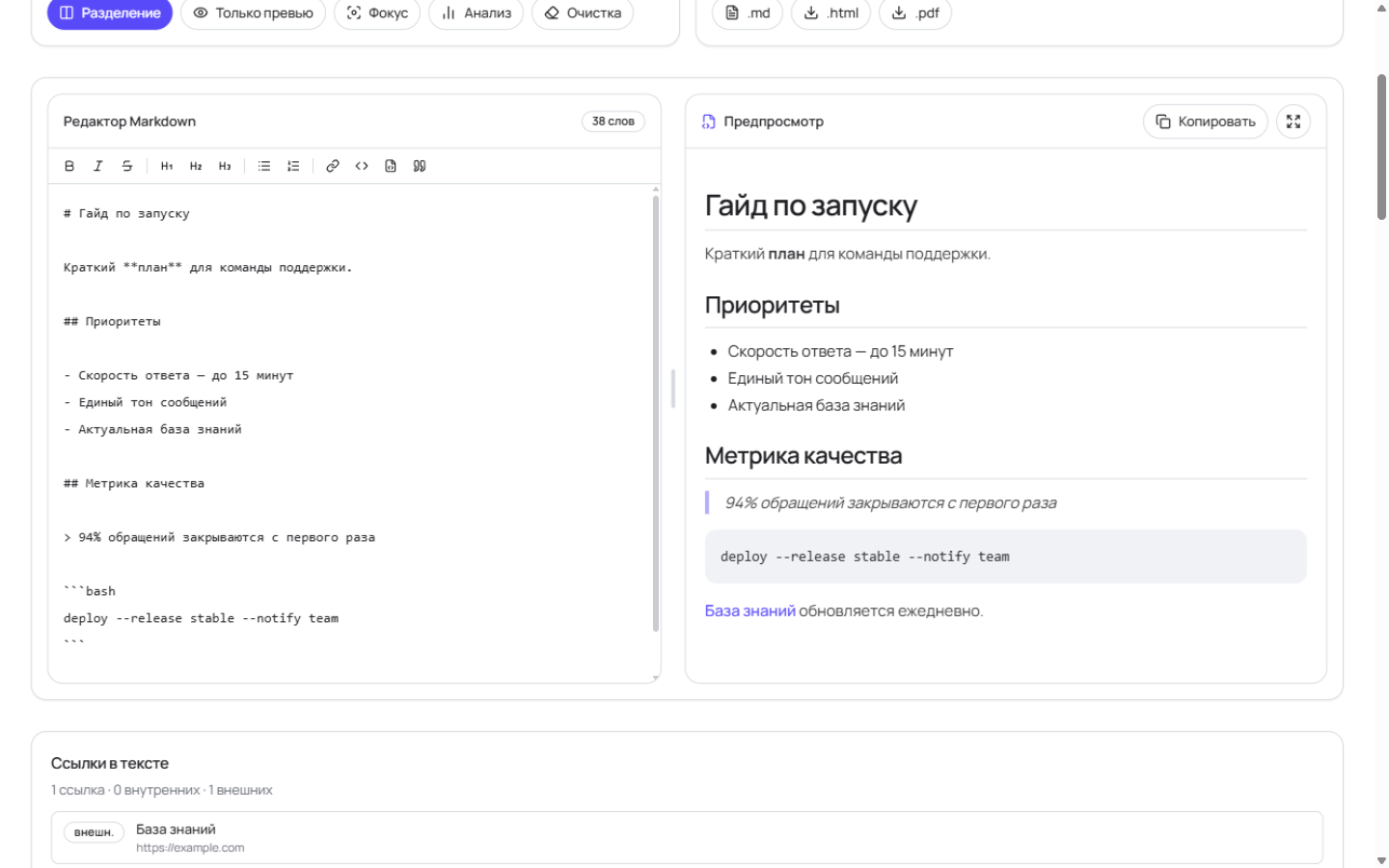Click the 38 слов word count badge

click(x=613, y=122)
